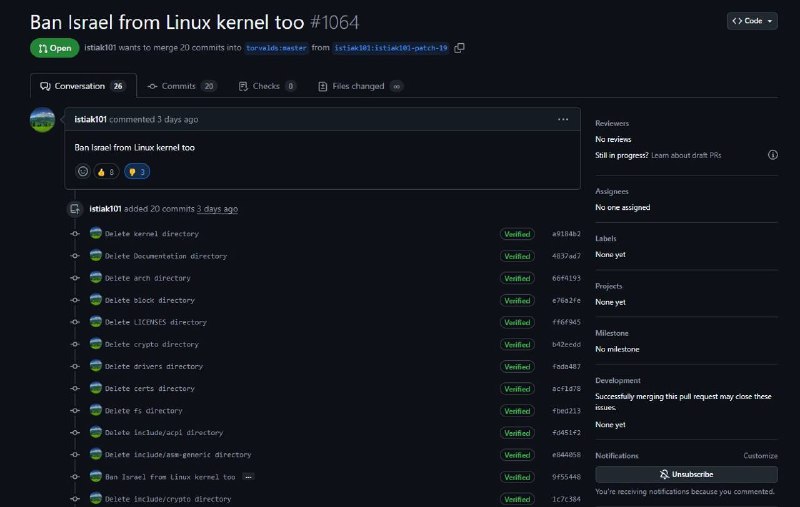This screenshot has height=507, width=800.
Task: Click avatar icon on 'Delete arch directory' commit
Action: 95,277
